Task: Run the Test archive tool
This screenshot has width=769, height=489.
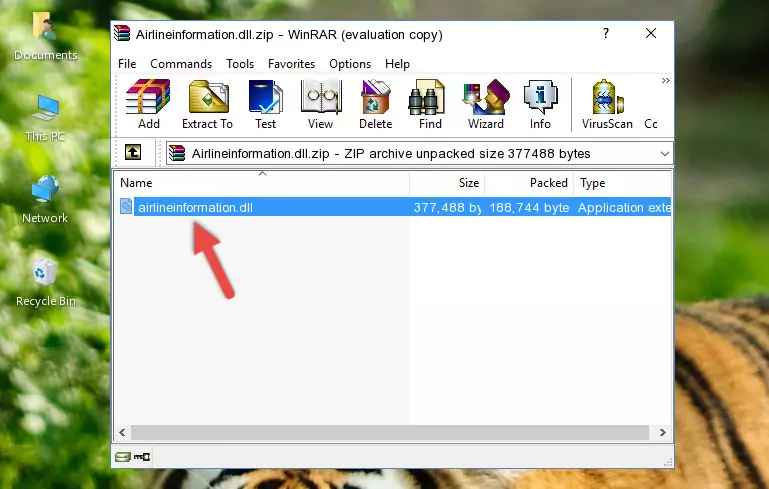Action: pos(265,104)
